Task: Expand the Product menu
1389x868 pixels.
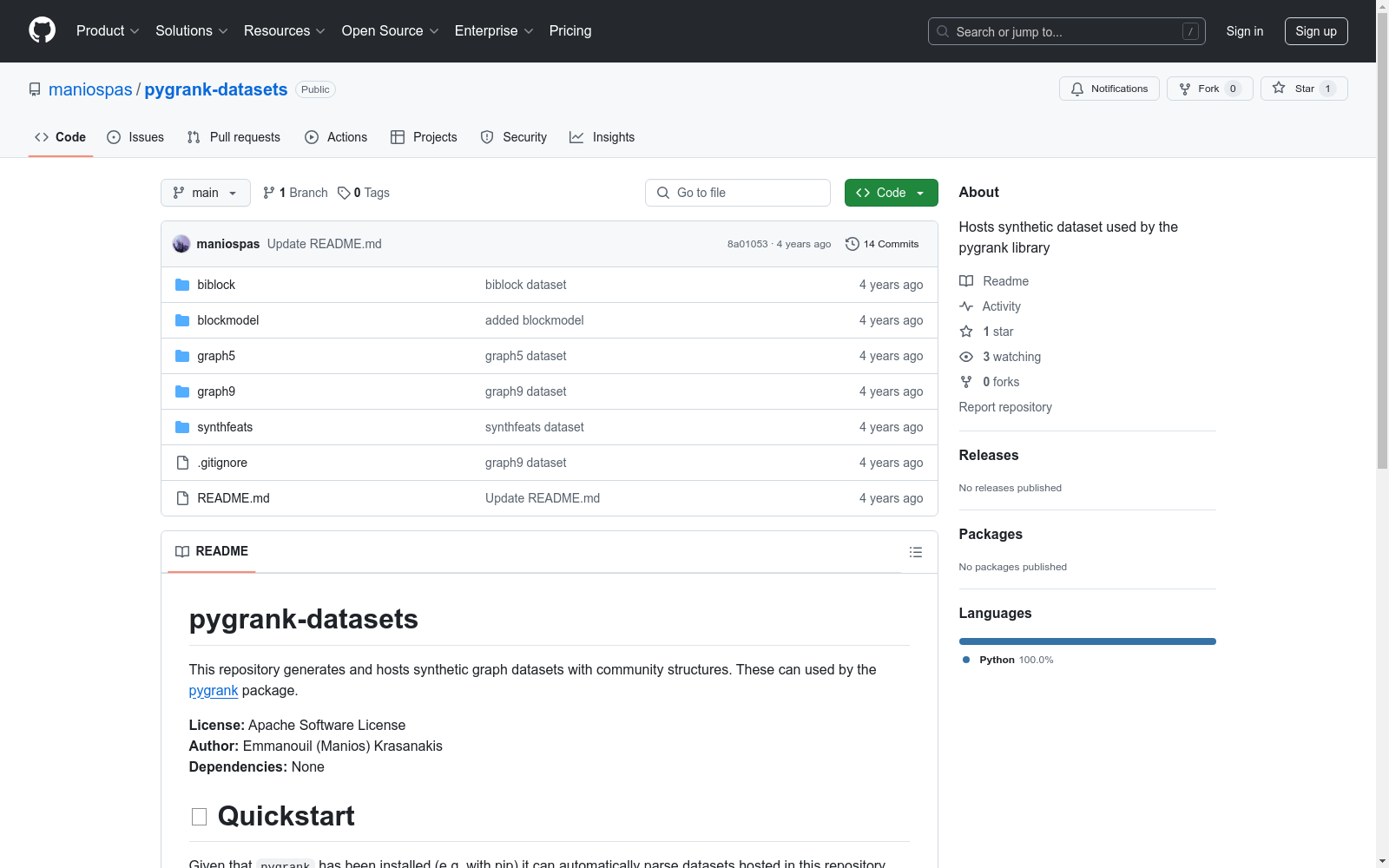Action: pyautogui.click(x=108, y=31)
